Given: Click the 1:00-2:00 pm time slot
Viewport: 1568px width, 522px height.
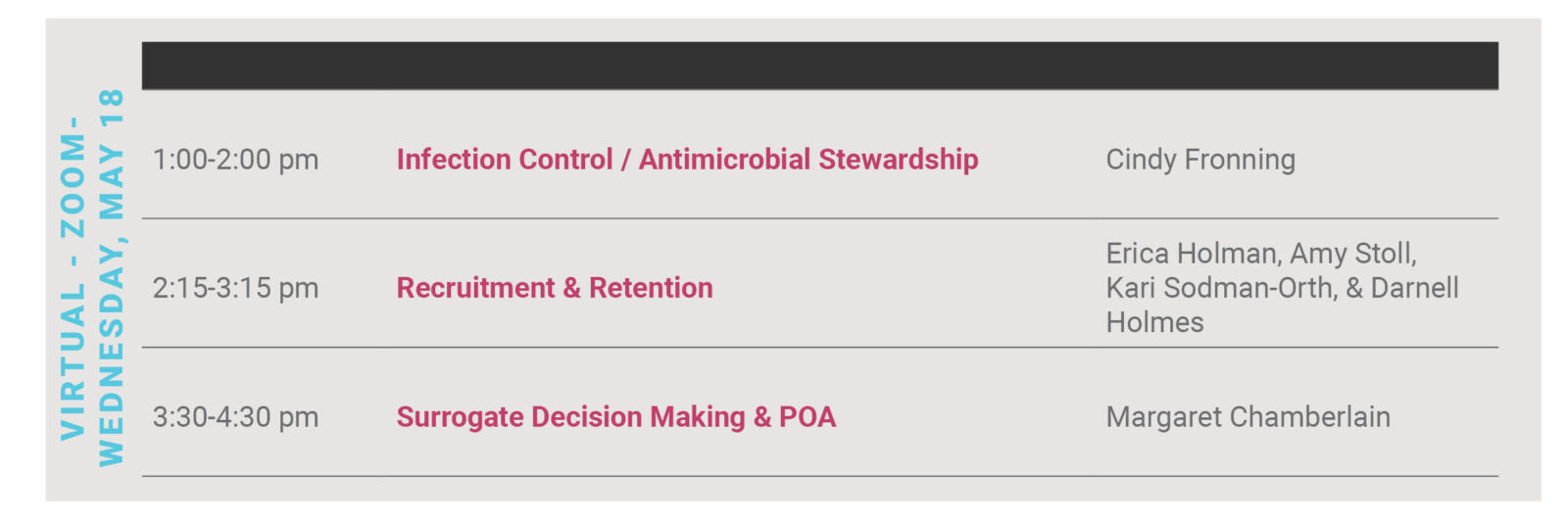Looking at the screenshot, I should (x=235, y=160).
